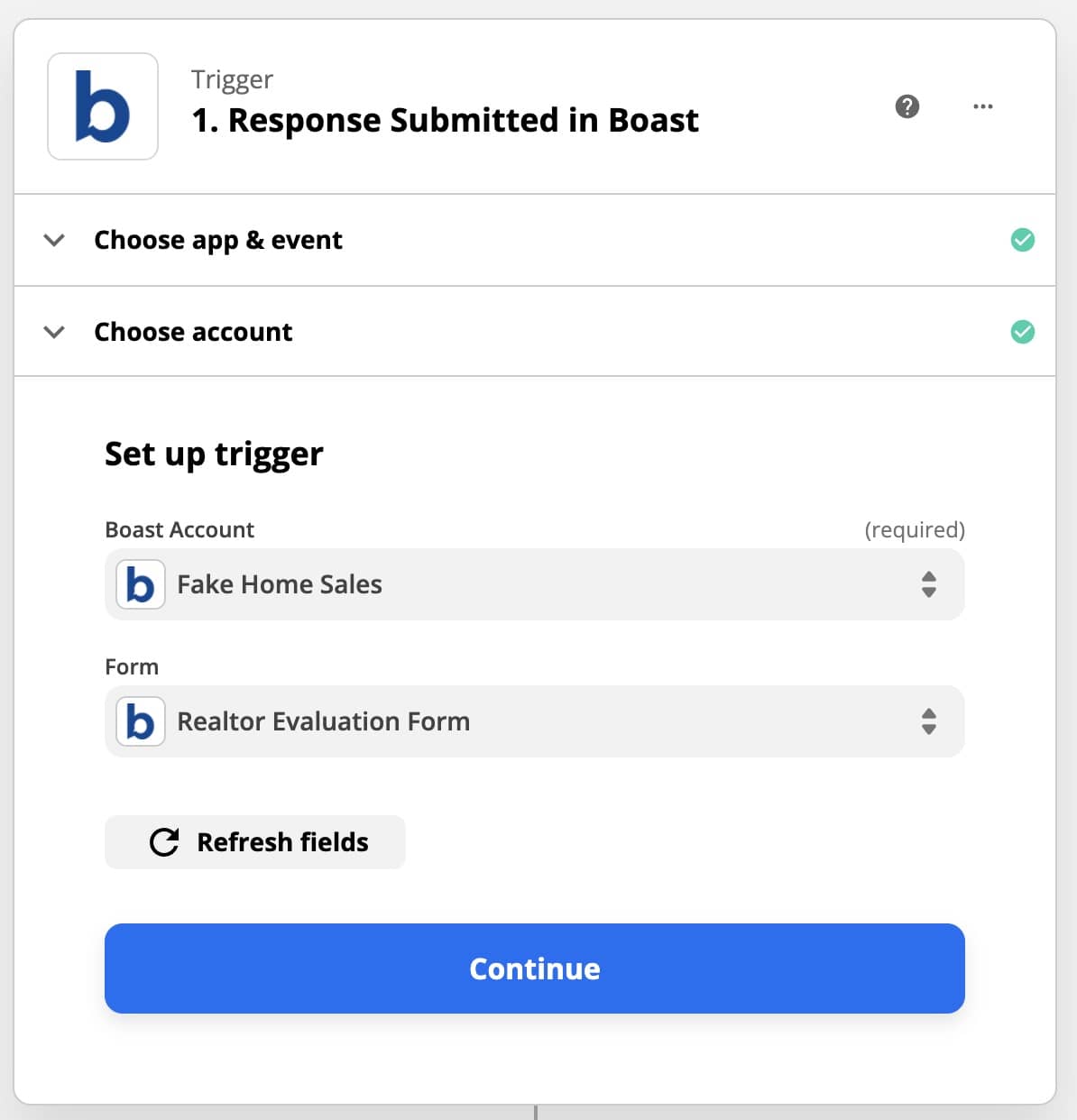
Task: Open the Choose account section
Action: coord(193,332)
